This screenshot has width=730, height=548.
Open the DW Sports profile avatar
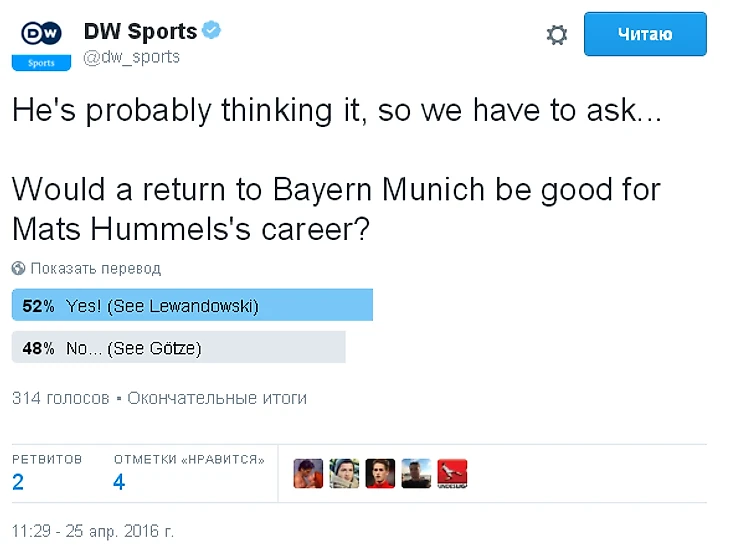point(41,42)
